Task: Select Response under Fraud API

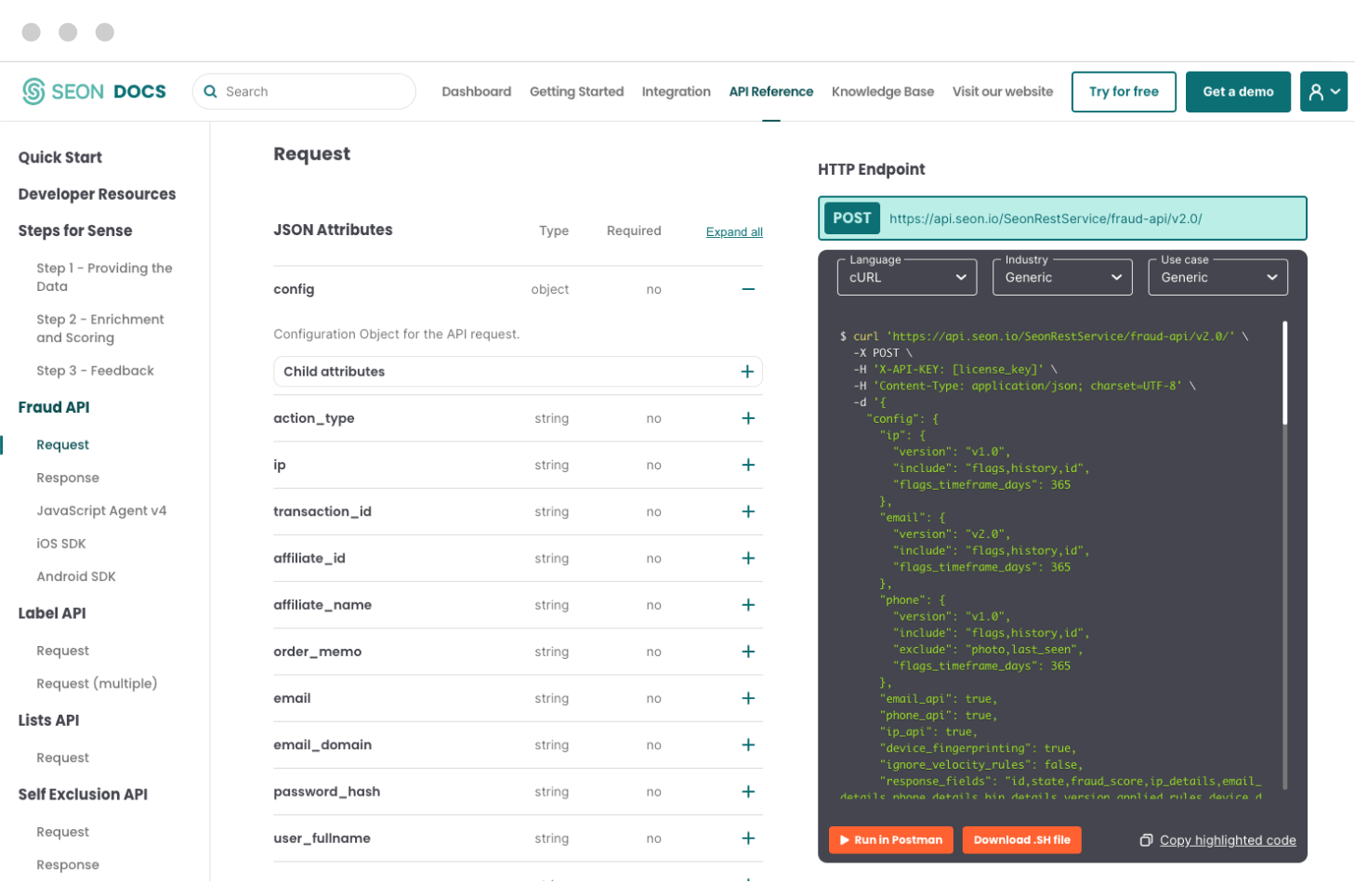Action: [68, 478]
